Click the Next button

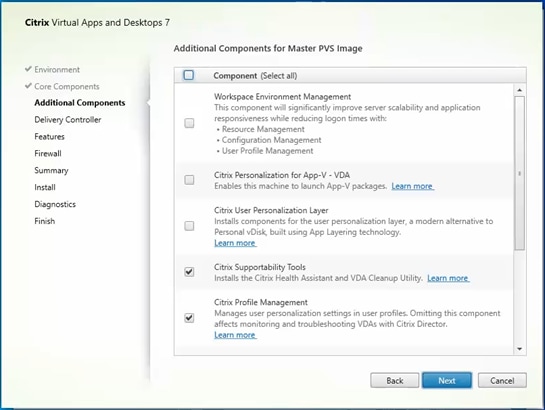[447, 380]
